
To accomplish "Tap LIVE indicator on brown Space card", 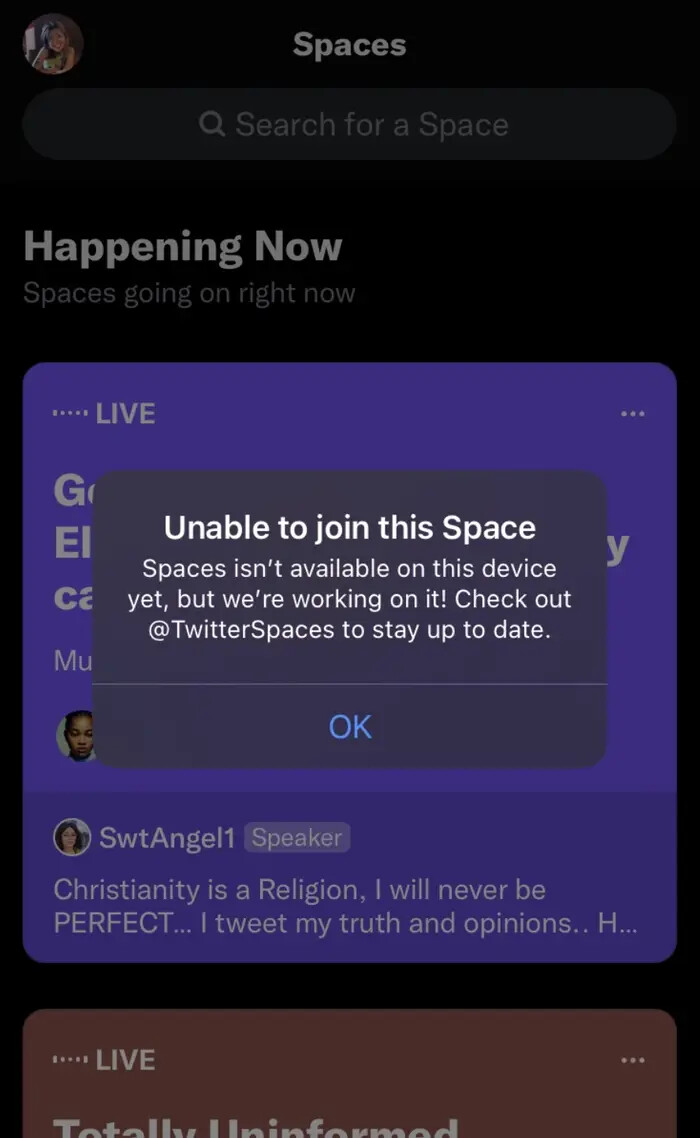I will click(x=125, y=1060).
